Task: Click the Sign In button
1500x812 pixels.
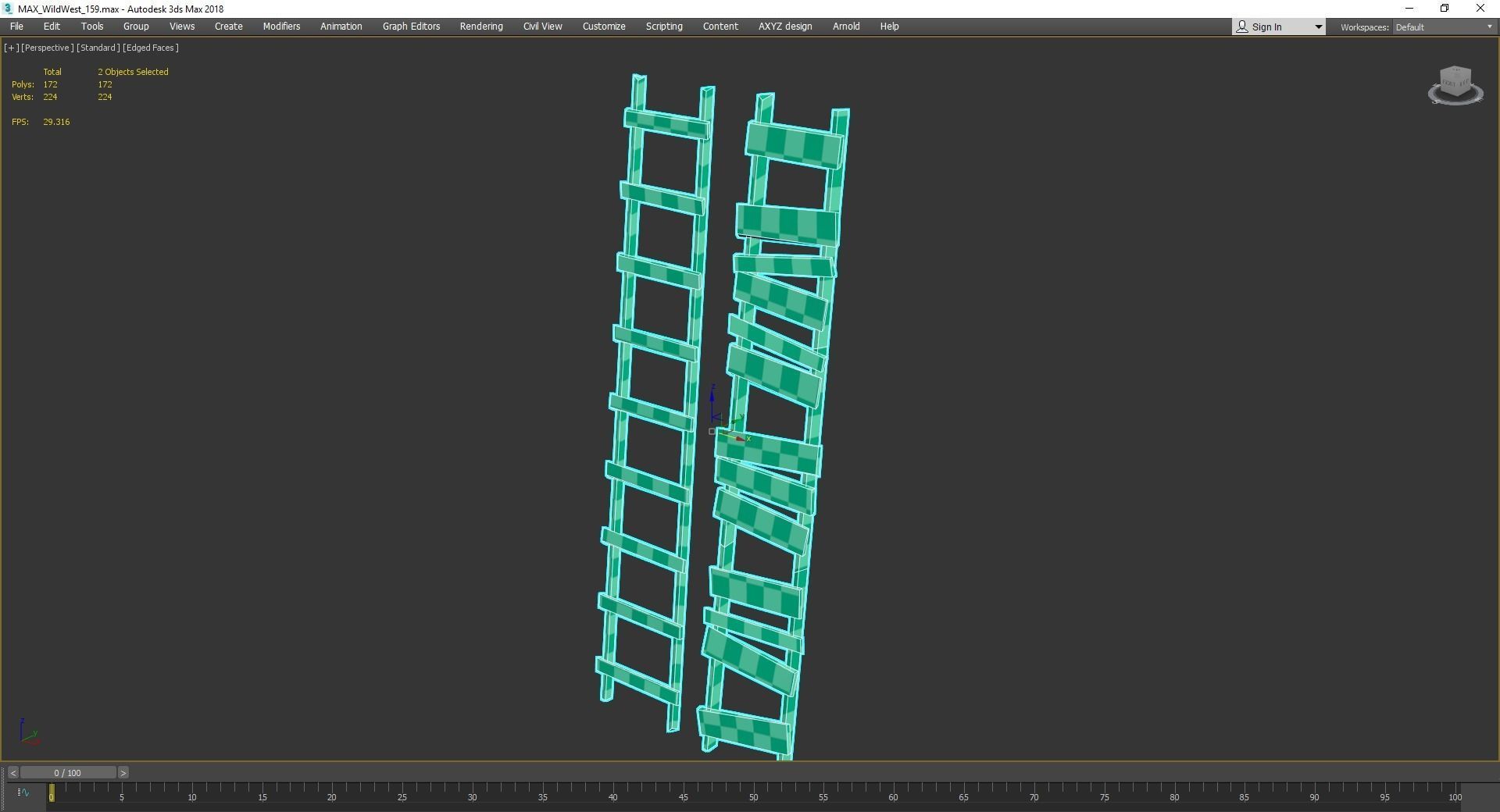Action: pyautogui.click(x=1266, y=26)
